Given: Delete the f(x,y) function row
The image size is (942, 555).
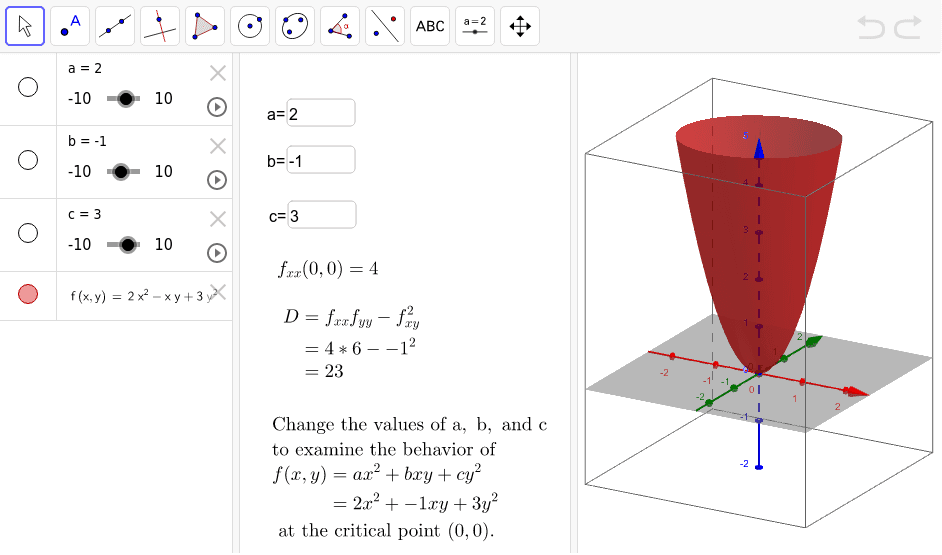Looking at the screenshot, I should point(219,292).
